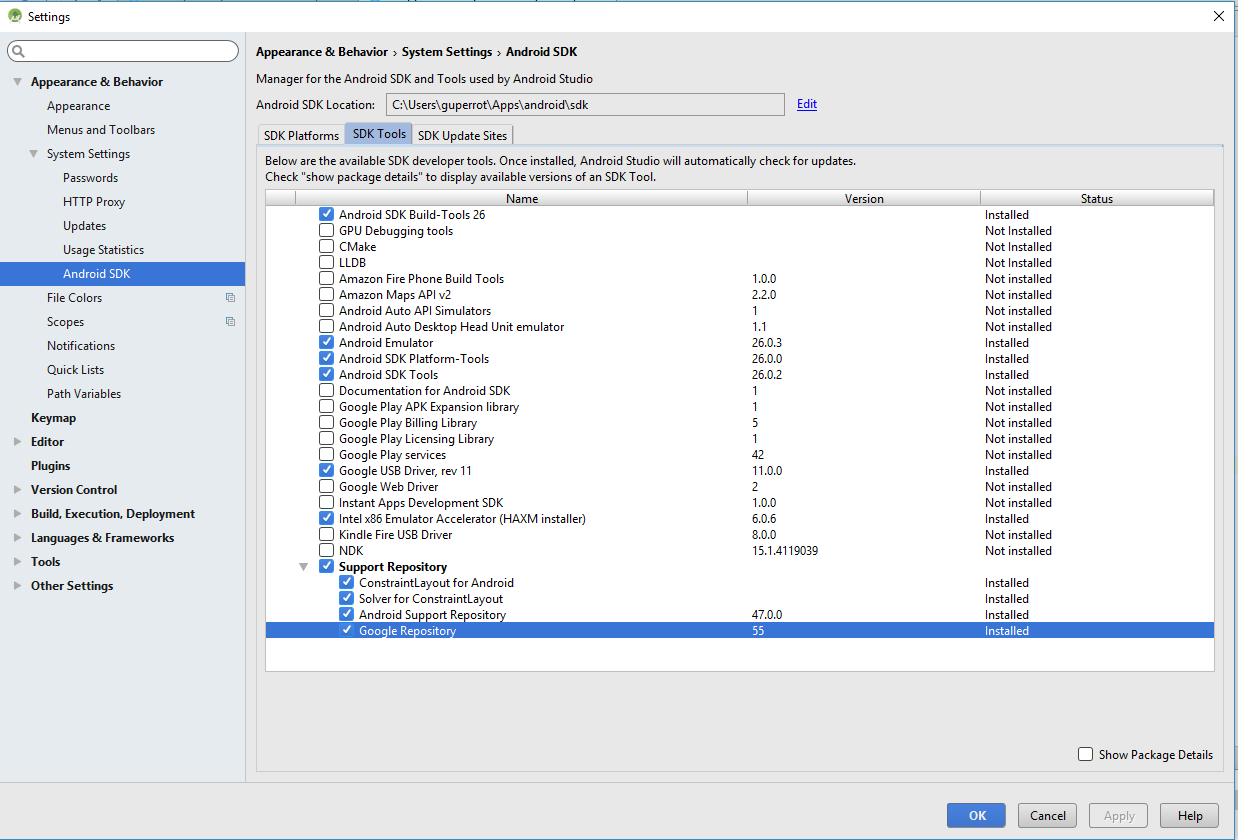Click the project-level icon beside Scopes
This screenshot has height=840, width=1238.
(x=230, y=322)
